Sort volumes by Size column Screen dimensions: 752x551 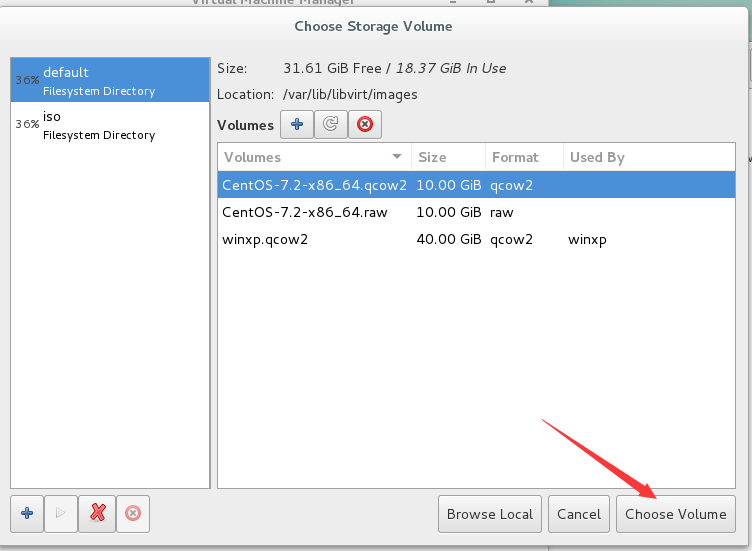446,157
